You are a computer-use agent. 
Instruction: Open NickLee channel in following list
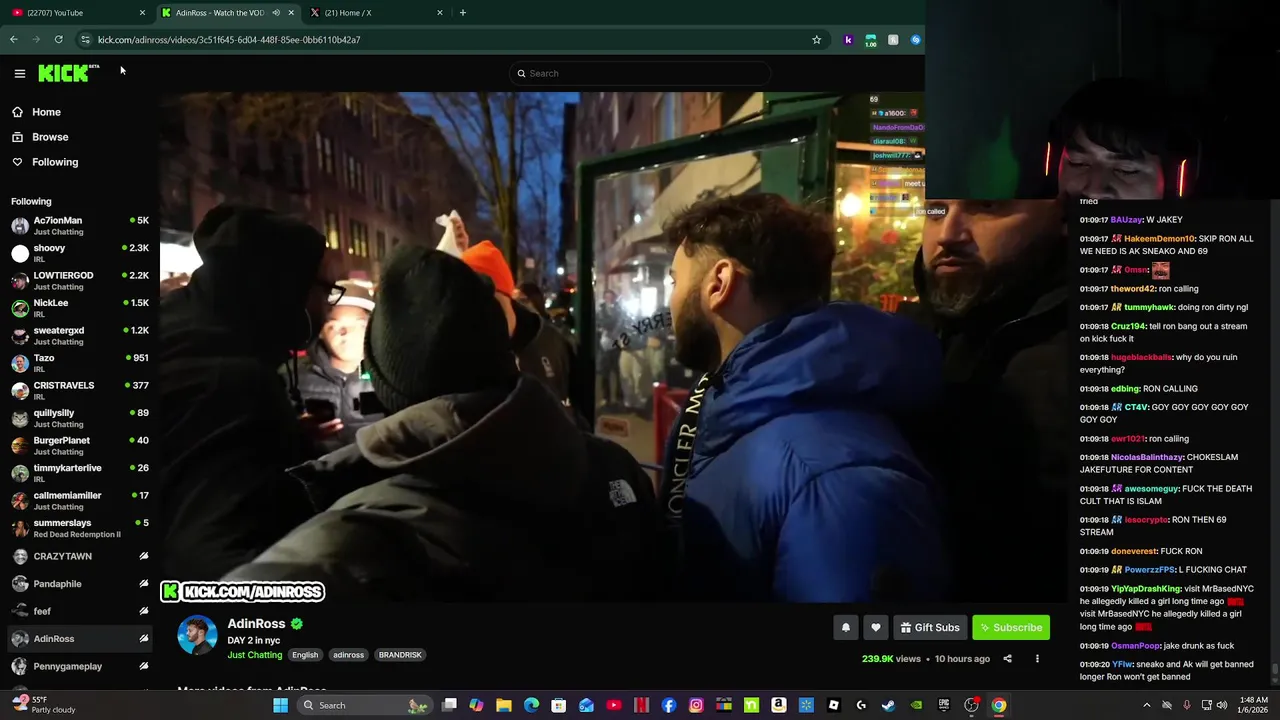point(78,308)
